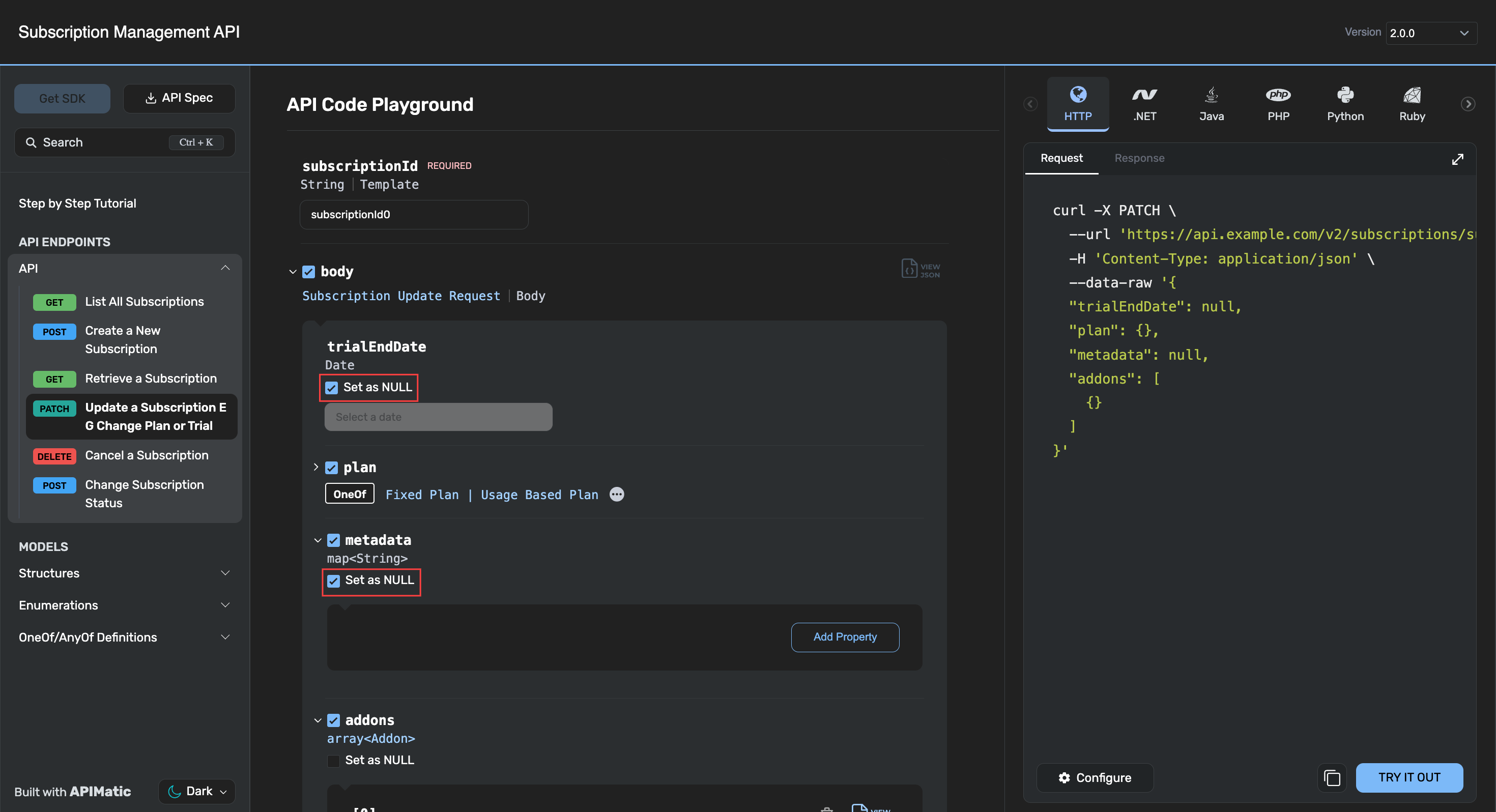The height and width of the screenshot is (812, 1496).
Task: Select the Java language icon
Action: (1212, 94)
